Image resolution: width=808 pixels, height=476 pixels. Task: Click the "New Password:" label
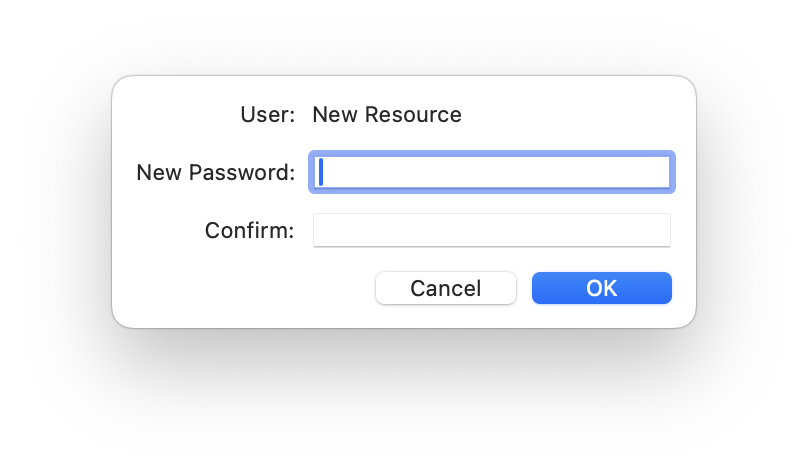point(215,173)
